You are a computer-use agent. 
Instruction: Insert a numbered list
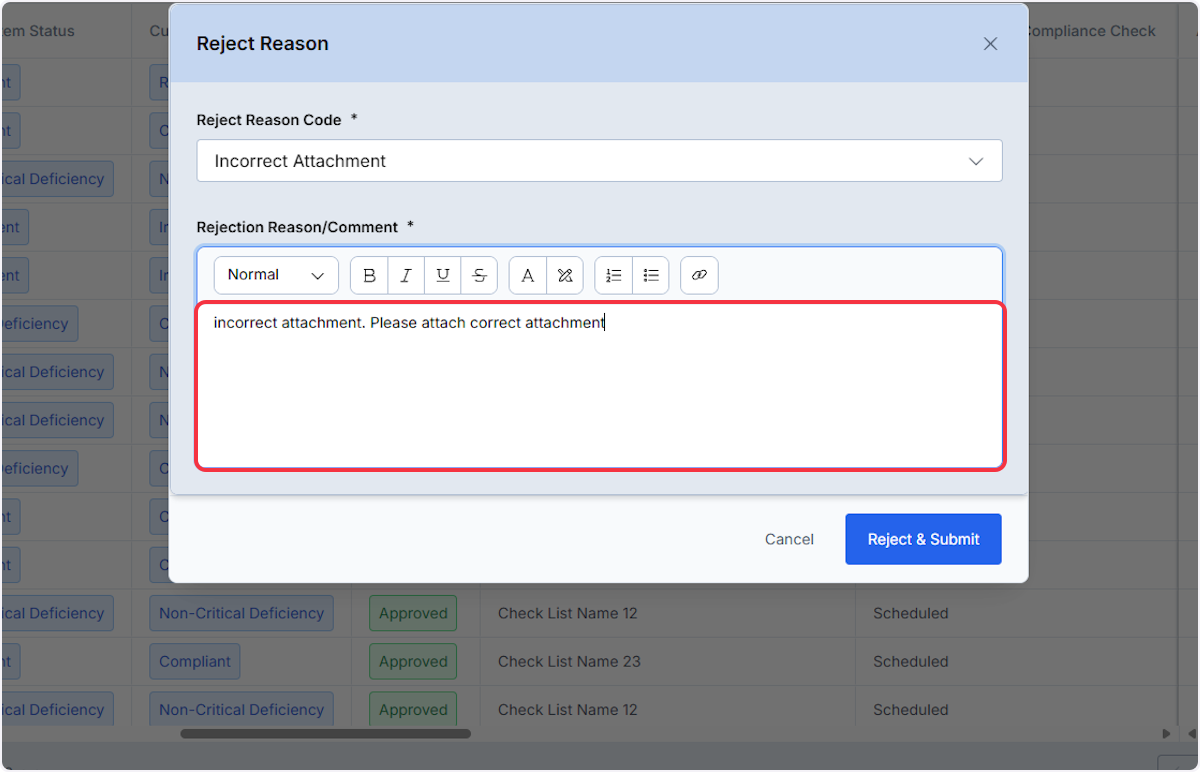(614, 275)
